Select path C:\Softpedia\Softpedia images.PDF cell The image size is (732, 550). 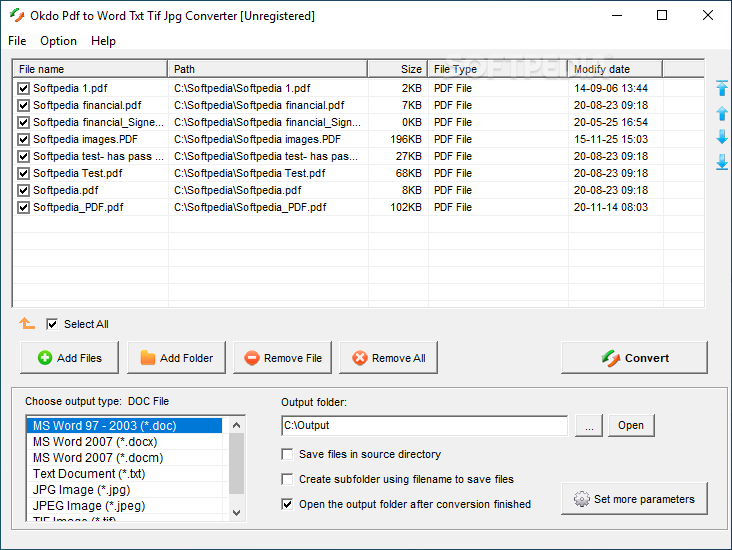268,139
